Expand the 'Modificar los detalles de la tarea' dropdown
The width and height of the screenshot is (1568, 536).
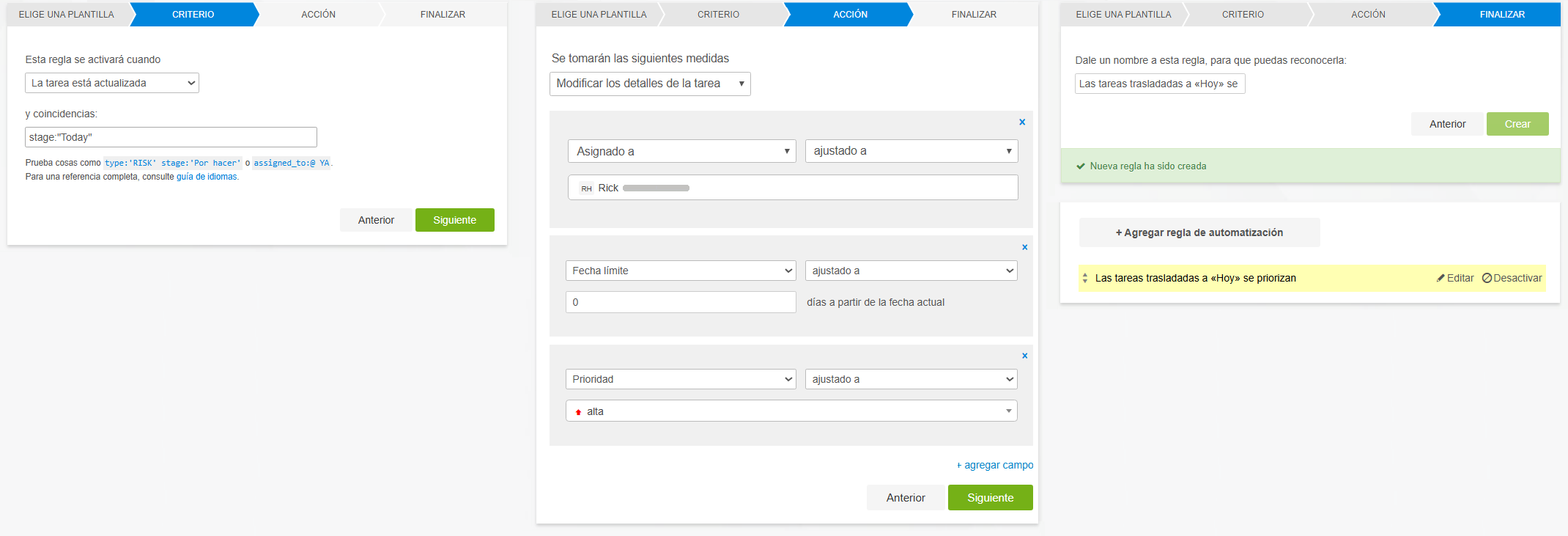pyautogui.click(x=650, y=84)
